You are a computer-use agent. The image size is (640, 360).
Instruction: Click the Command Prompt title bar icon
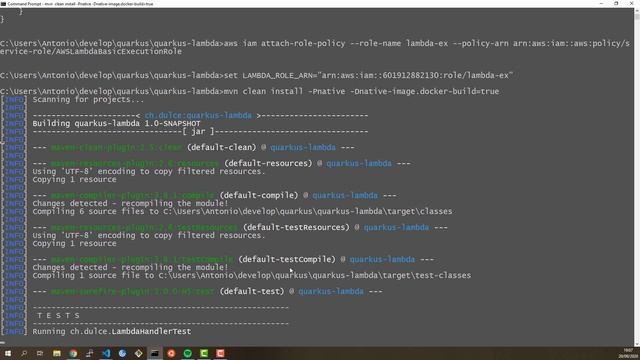click(3, 4)
